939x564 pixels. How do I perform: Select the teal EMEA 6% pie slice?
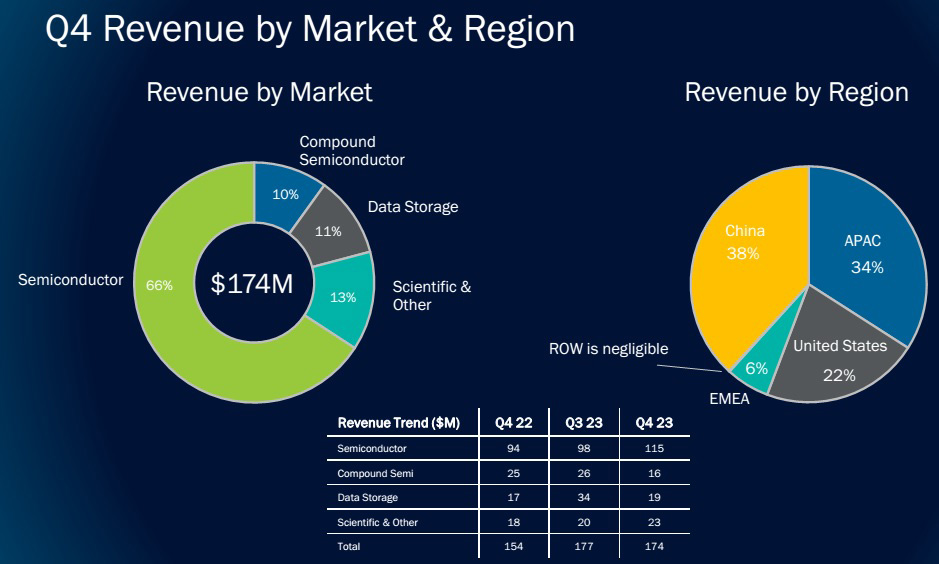pos(756,368)
